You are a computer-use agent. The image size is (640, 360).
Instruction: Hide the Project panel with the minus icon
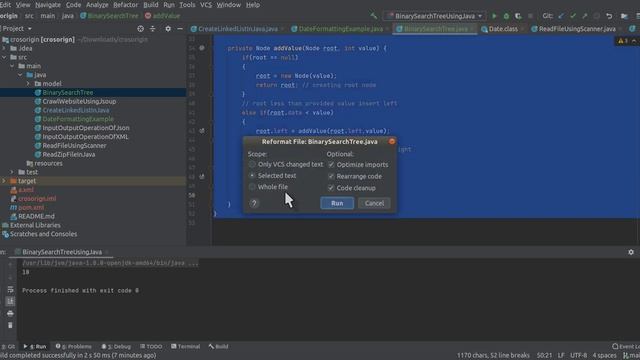[180, 29]
